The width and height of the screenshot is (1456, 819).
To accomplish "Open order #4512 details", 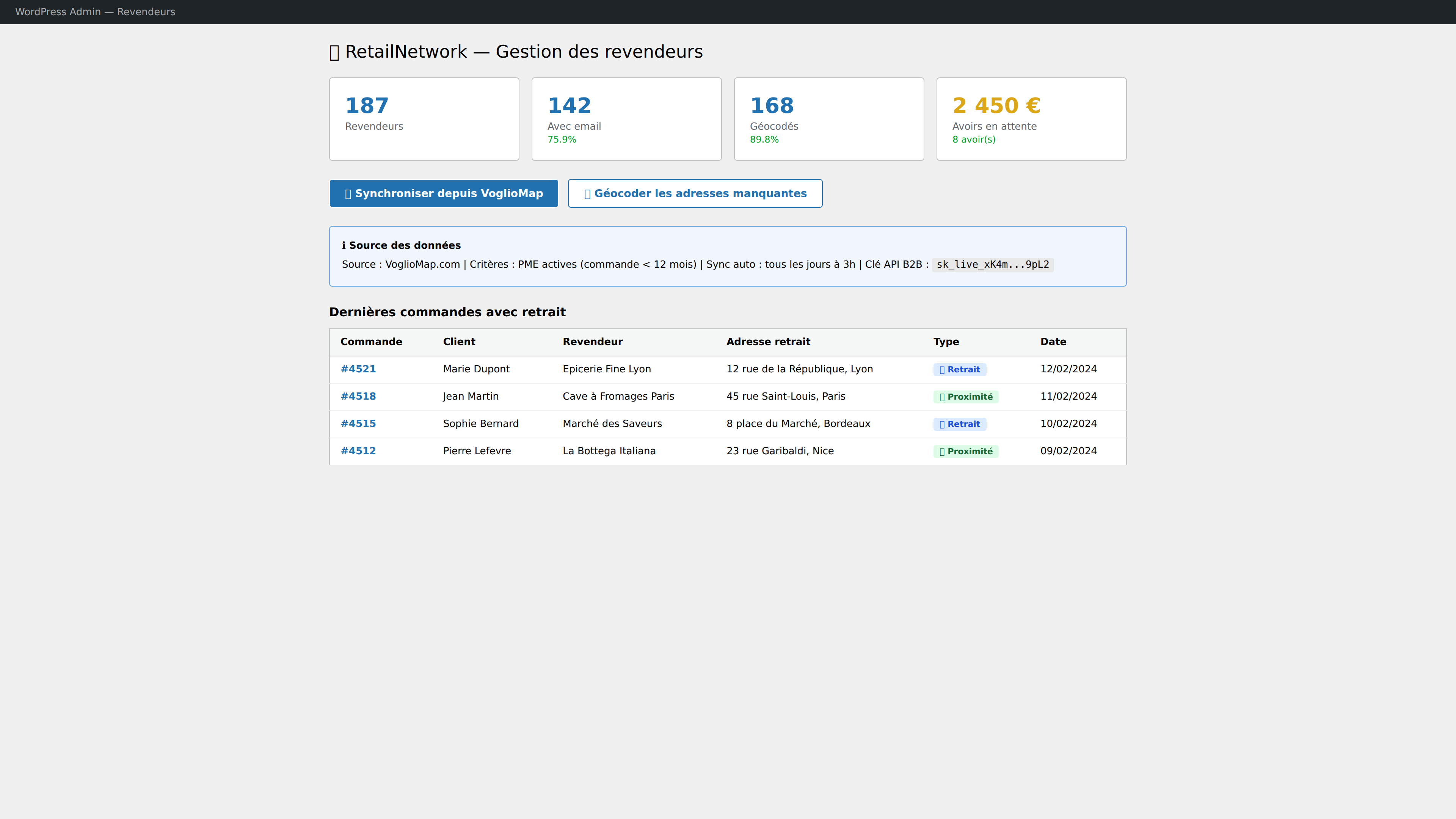I will pyautogui.click(x=358, y=450).
